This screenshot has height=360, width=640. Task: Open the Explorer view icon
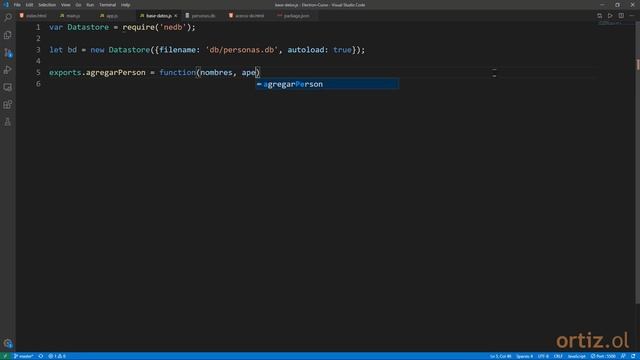(7, 35)
